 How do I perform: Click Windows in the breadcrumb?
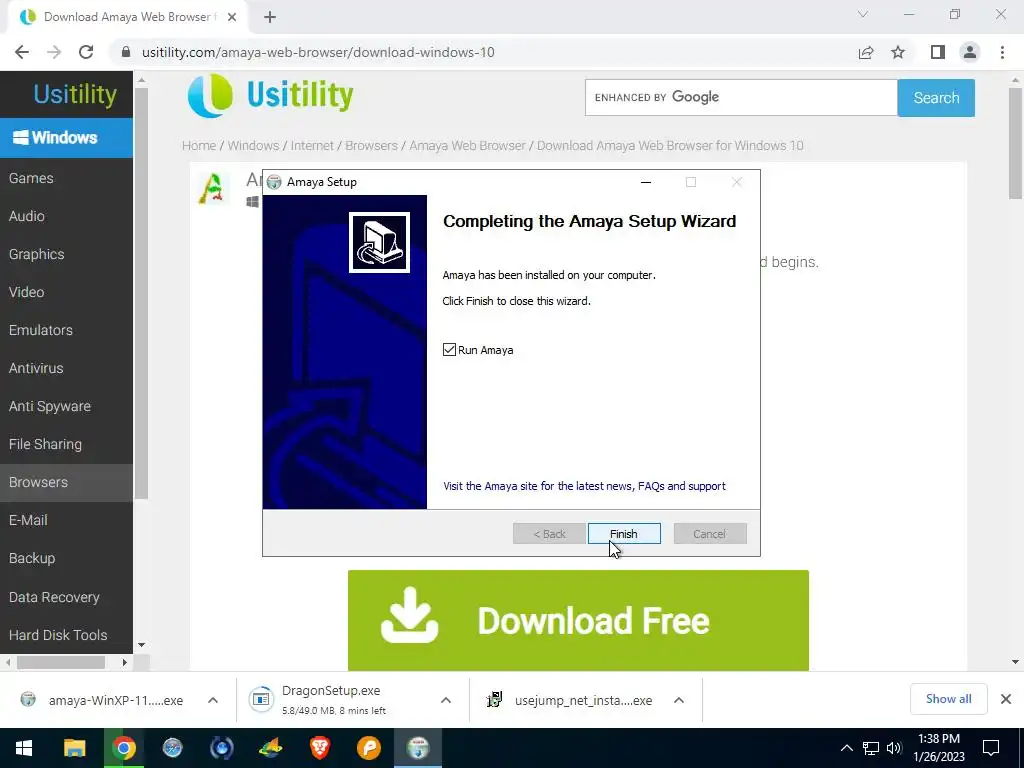(x=253, y=146)
